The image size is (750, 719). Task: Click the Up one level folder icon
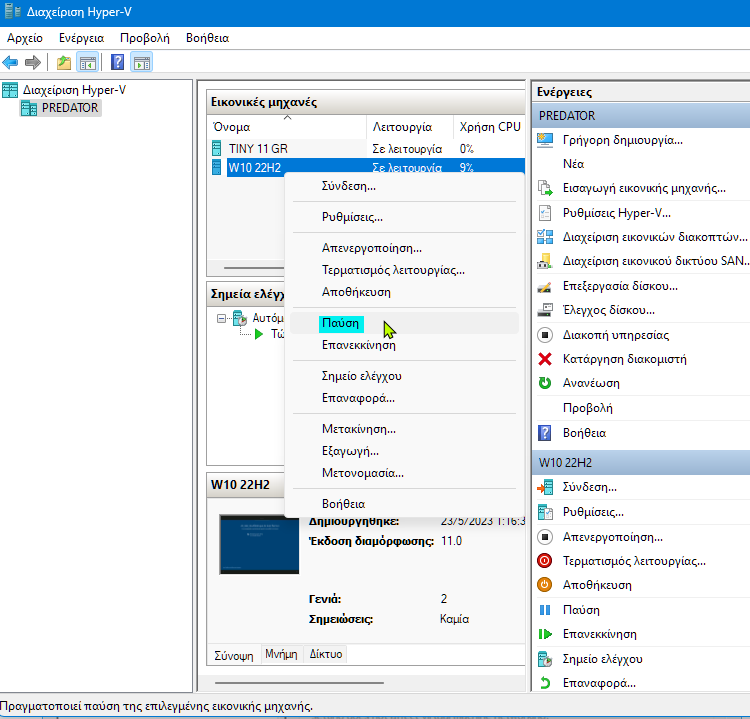[64, 62]
